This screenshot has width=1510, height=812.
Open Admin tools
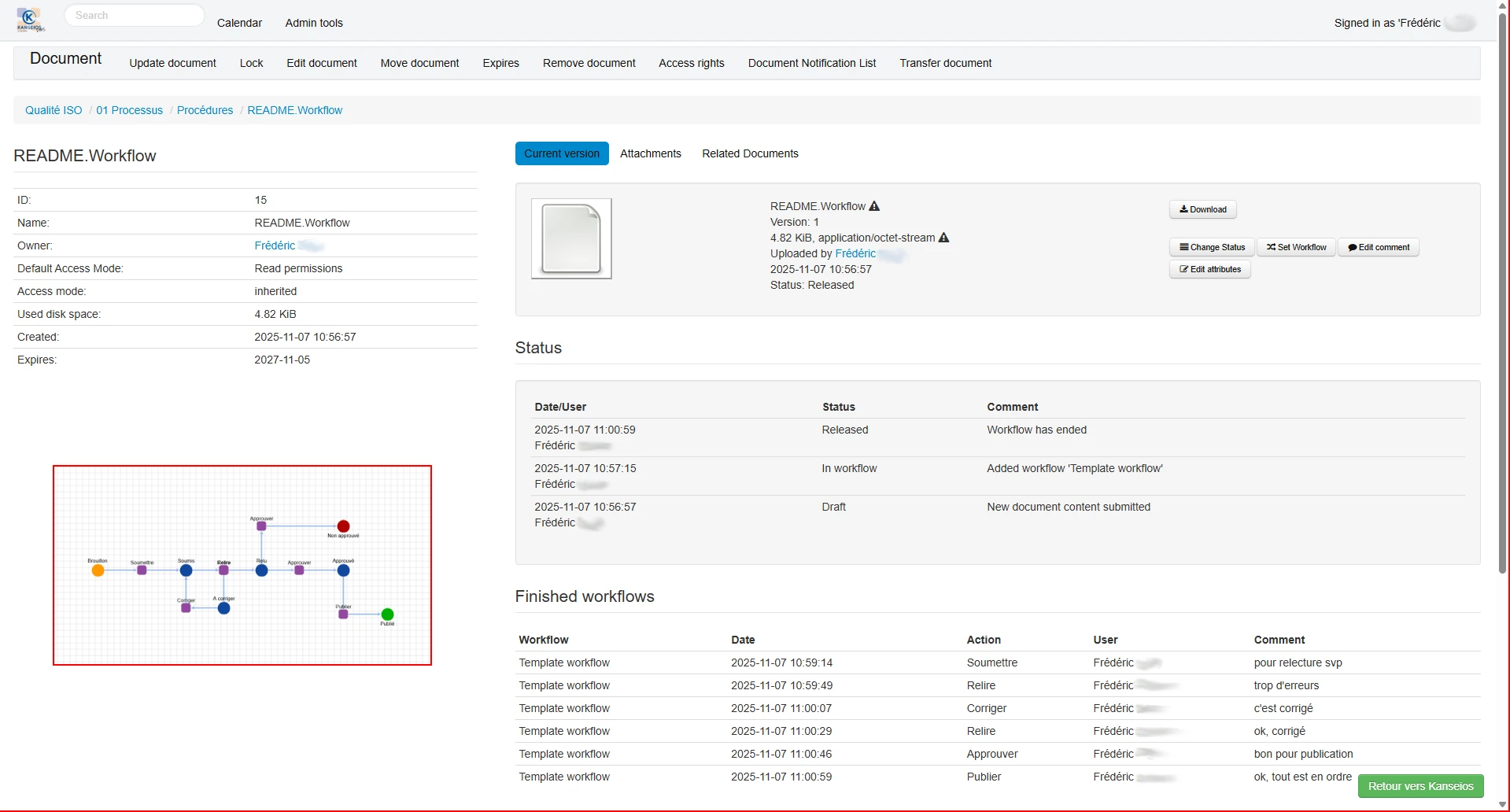314,23
